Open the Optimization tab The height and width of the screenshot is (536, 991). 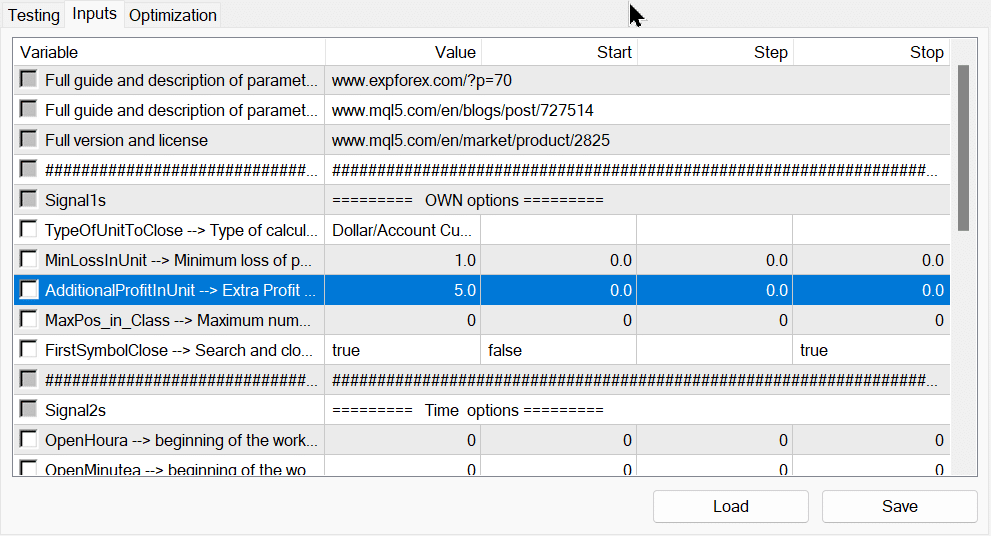click(172, 15)
